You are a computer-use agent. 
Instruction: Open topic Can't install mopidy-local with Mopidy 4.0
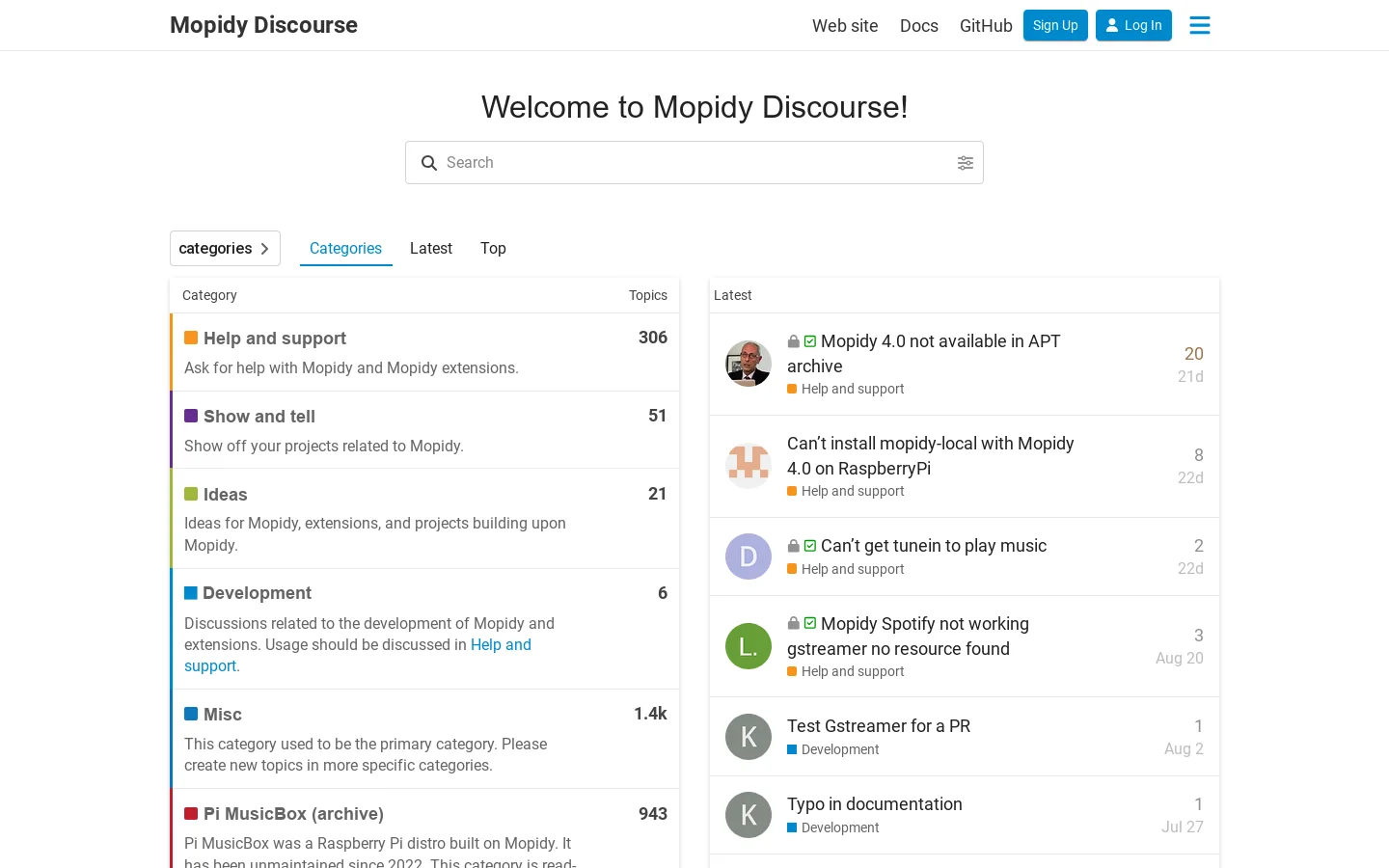pyautogui.click(x=931, y=456)
